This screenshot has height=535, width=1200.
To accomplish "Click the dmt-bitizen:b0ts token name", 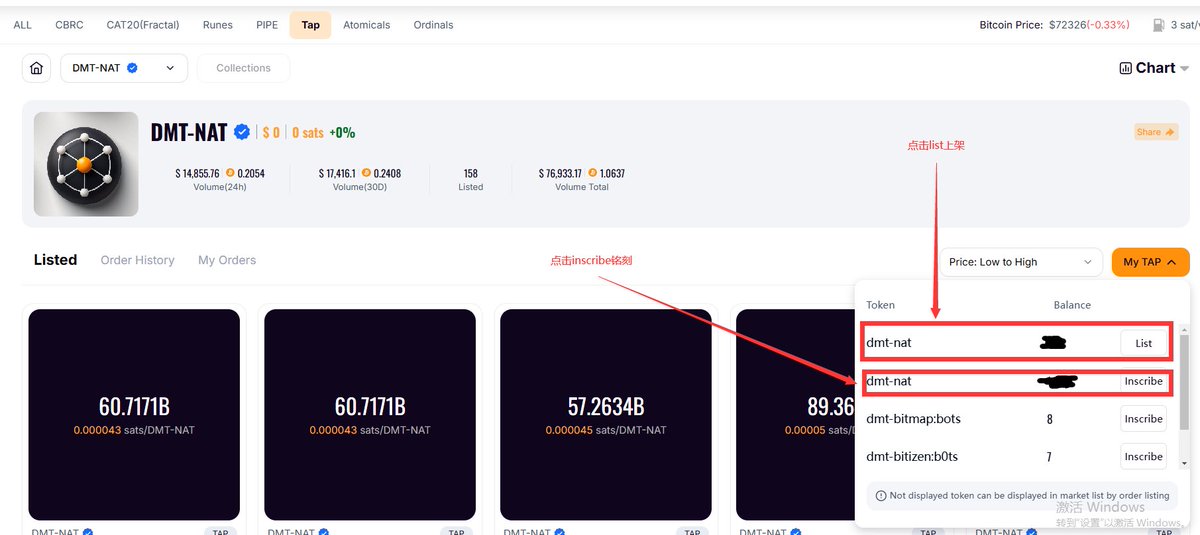I will click(912, 457).
